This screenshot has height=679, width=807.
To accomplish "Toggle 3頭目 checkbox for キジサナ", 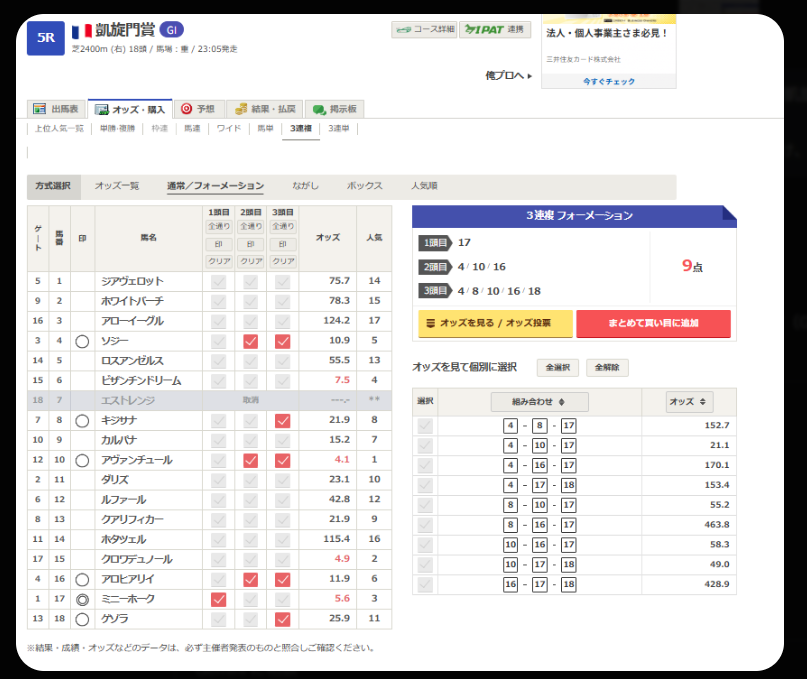I will tap(283, 421).
